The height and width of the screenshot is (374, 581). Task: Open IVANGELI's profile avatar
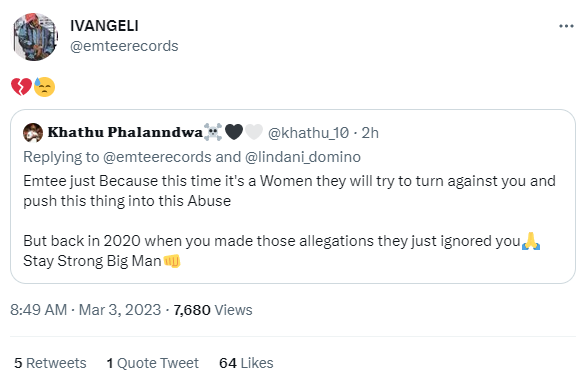tap(35, 36)
